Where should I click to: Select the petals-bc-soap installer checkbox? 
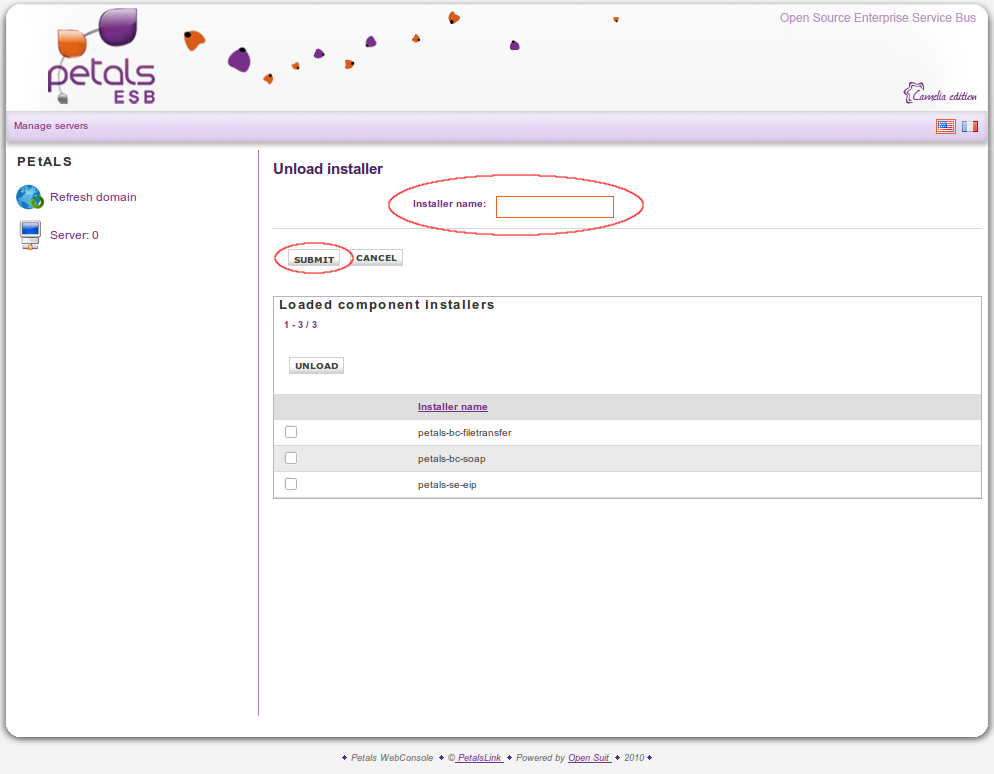pos(291,458)
